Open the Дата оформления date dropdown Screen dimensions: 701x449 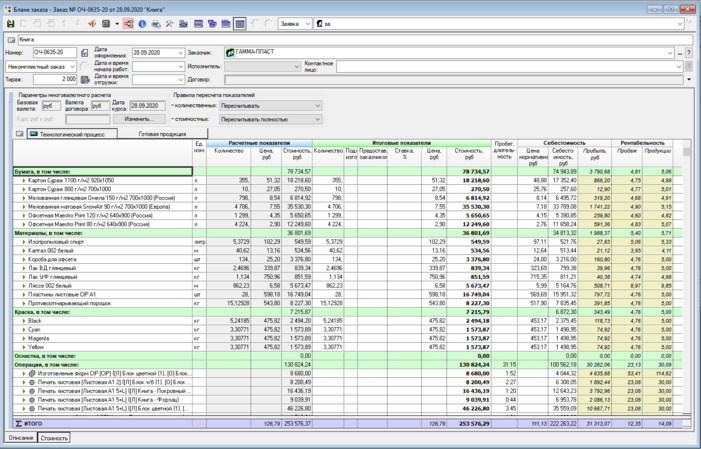(x=181, y=53)
